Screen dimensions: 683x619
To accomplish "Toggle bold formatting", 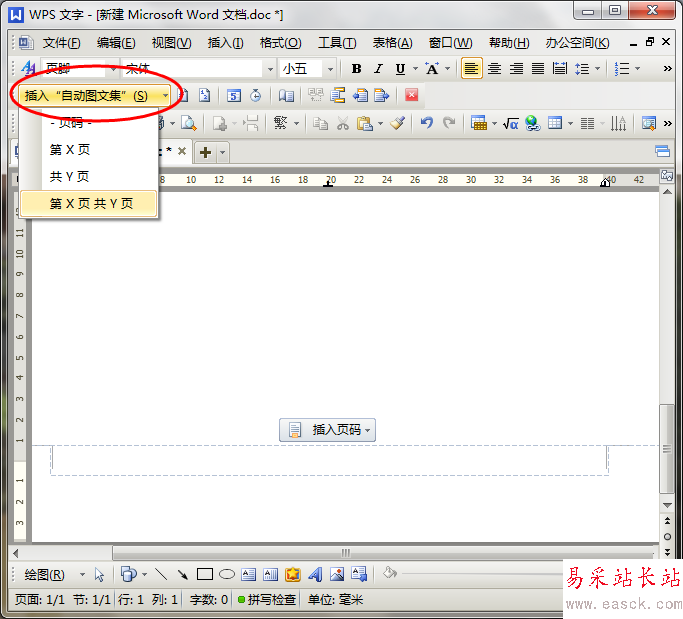I will 356,69.
